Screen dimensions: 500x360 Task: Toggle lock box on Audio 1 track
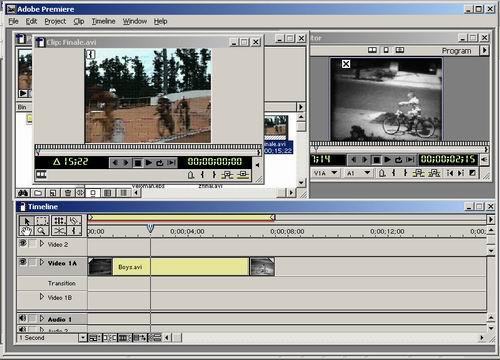click(32, 319)
